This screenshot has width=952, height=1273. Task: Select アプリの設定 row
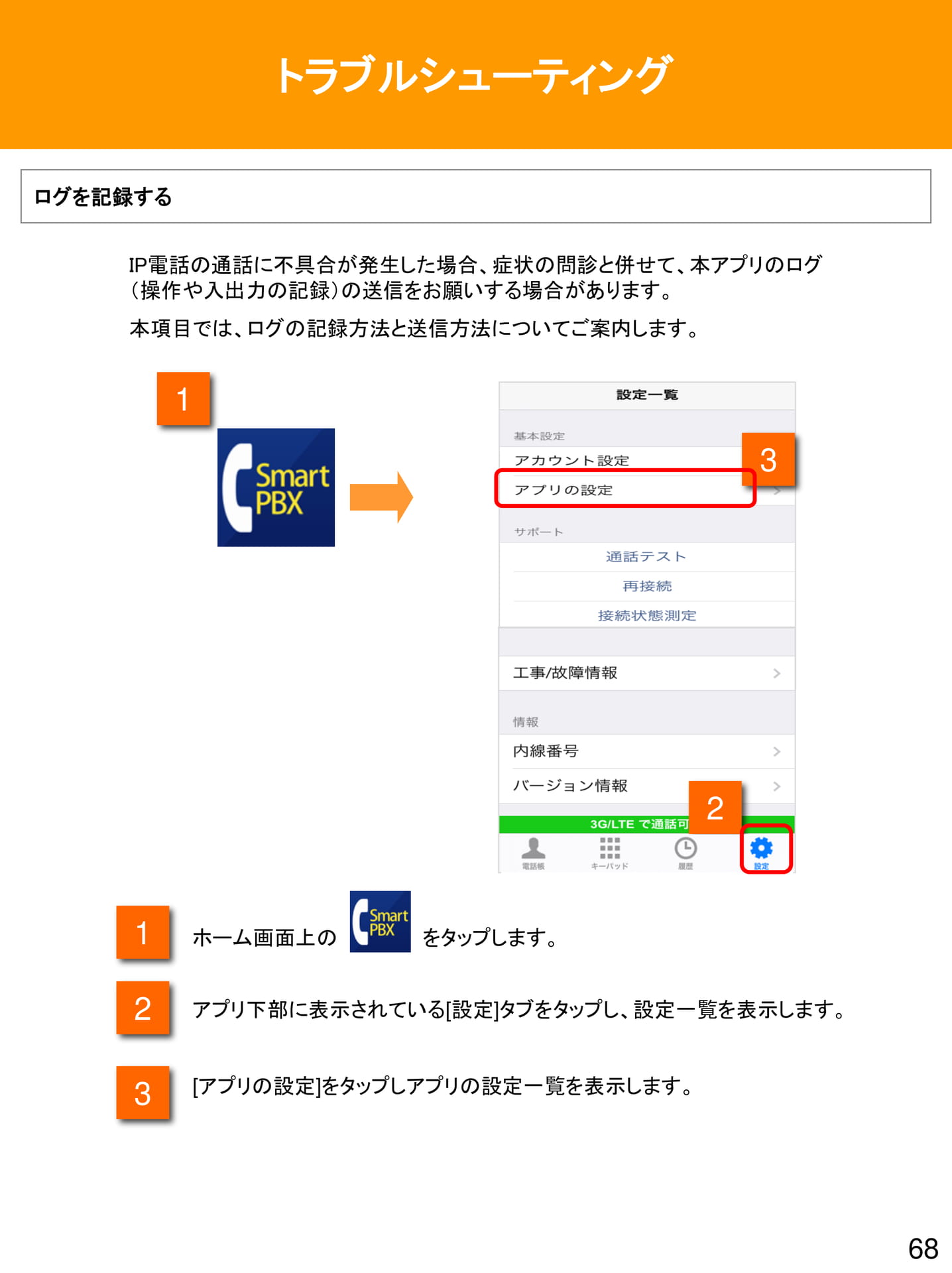625,489
